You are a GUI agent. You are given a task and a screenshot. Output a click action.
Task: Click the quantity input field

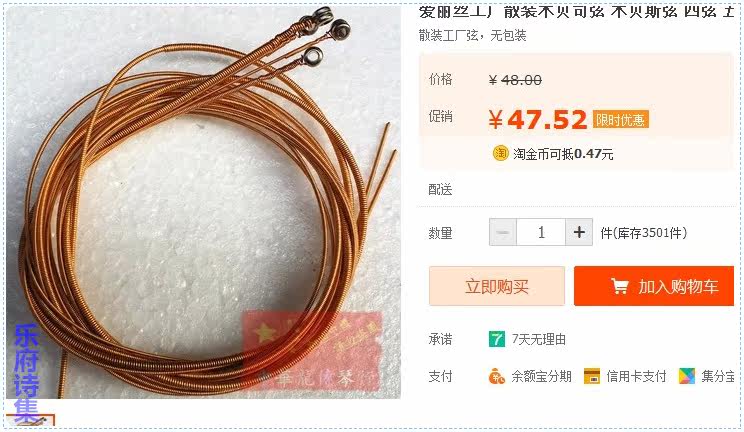coord(541,232)
